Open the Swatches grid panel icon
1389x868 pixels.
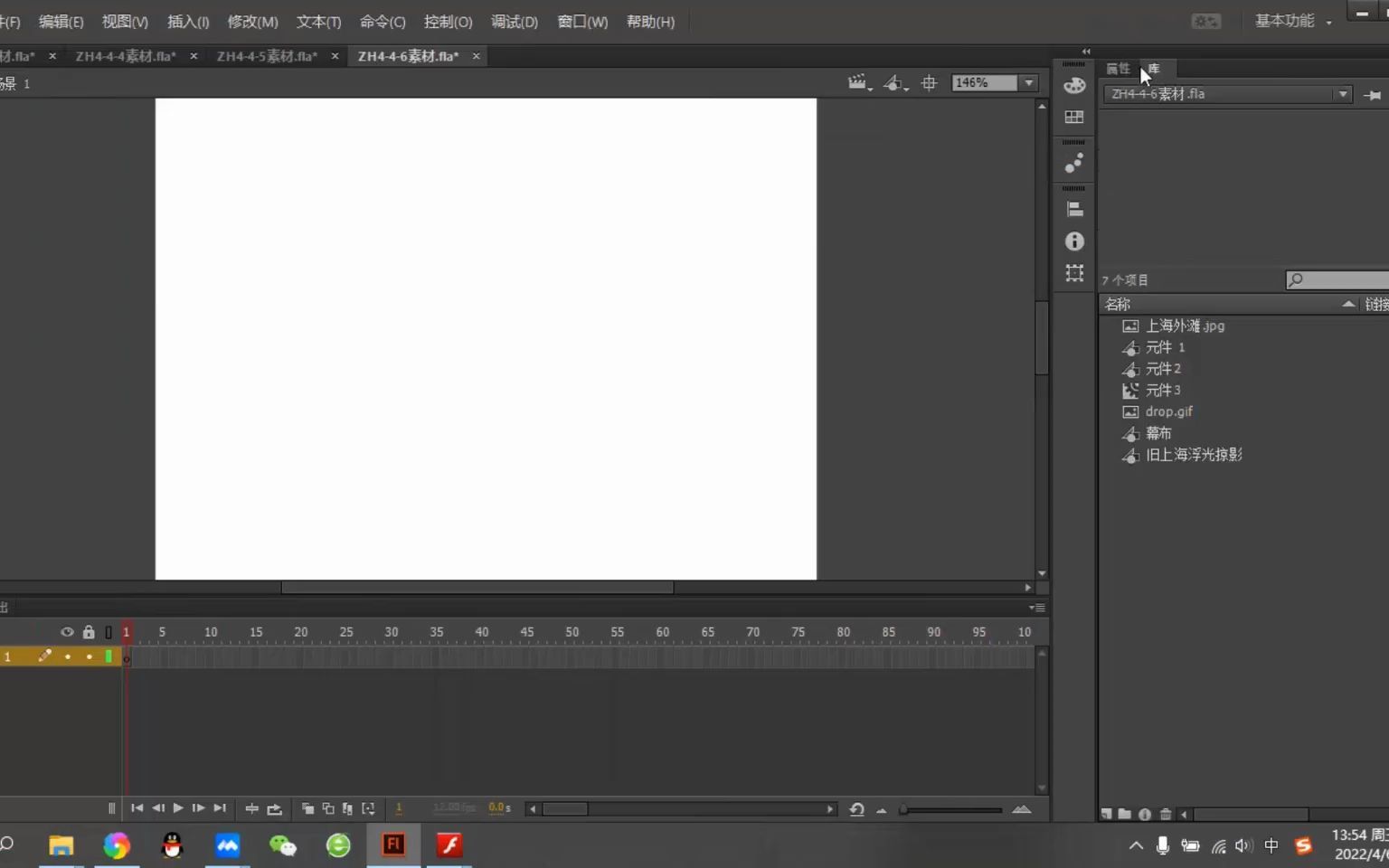coord(1074,118)
